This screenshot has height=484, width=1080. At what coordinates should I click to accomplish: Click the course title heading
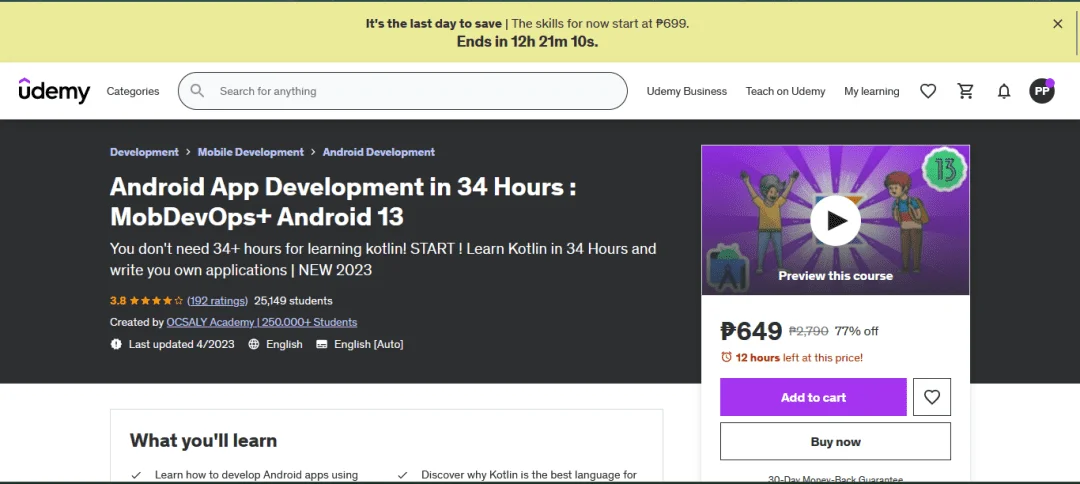(343, 202)
